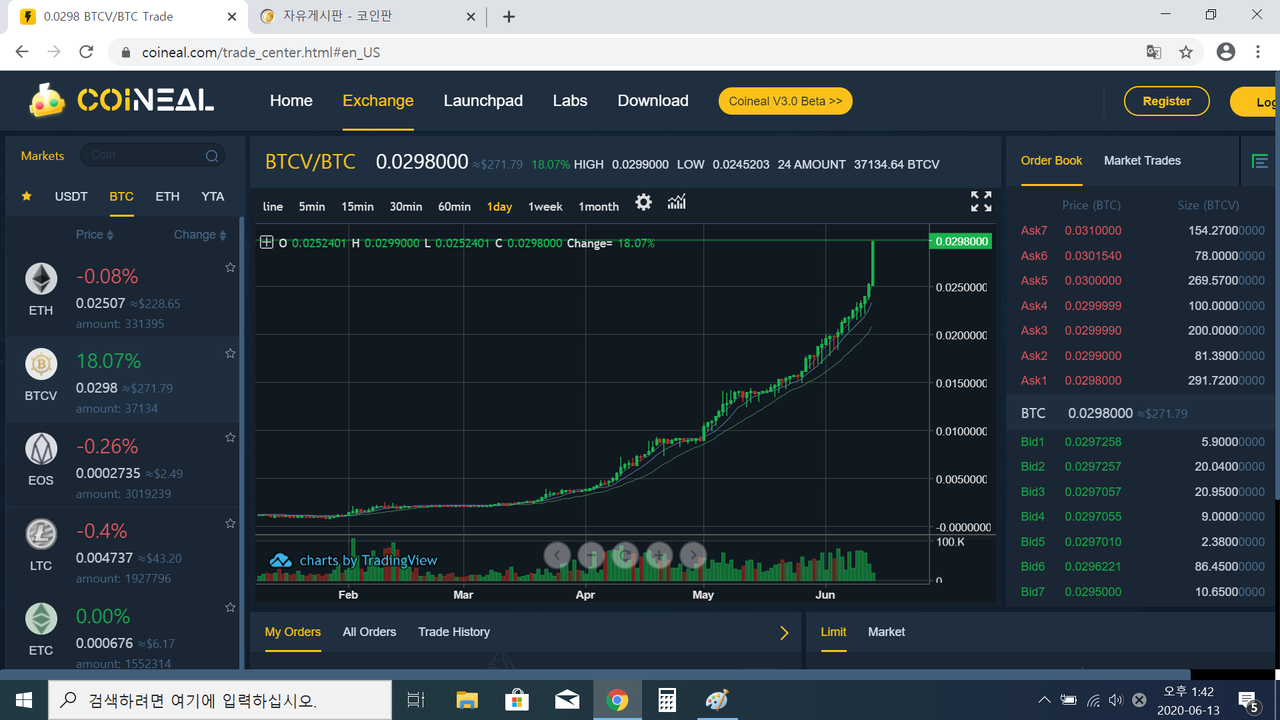Sort the market list by Change
Viewport: 1280px width, 720px height.
(x=199, y=235)
